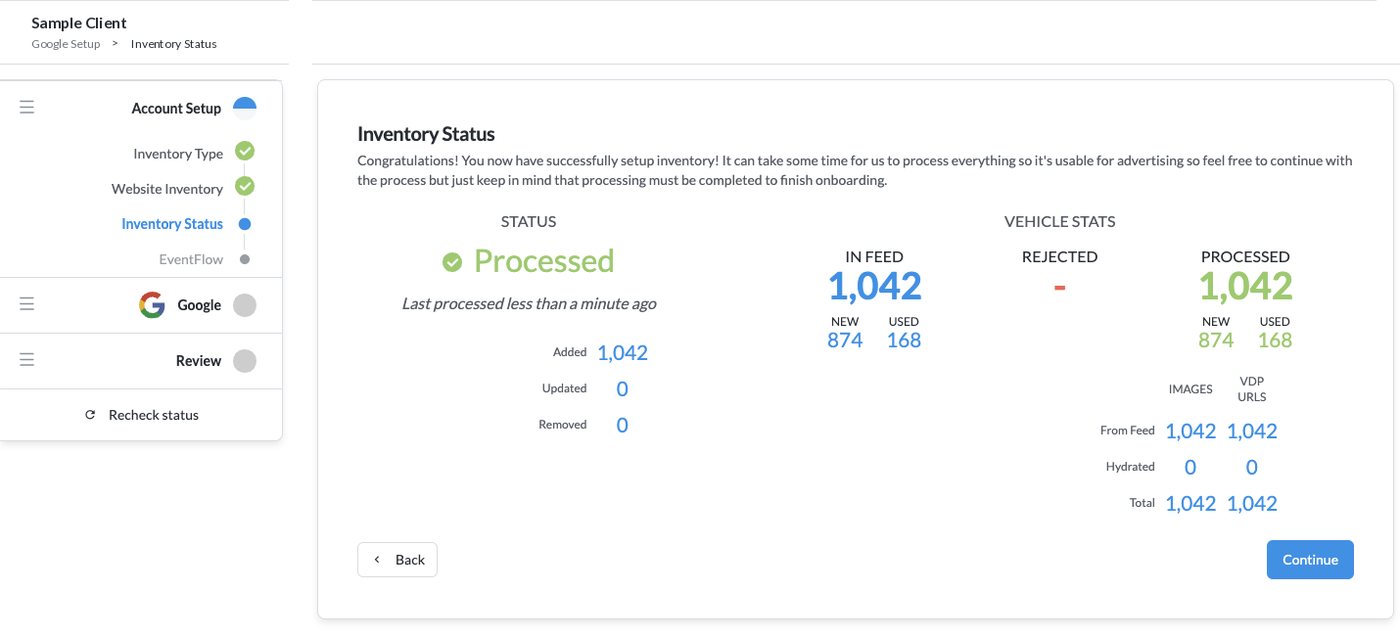Go to the EventFlow step
The height and width of the screenshot is (636, 1400).
coord(191,259)
